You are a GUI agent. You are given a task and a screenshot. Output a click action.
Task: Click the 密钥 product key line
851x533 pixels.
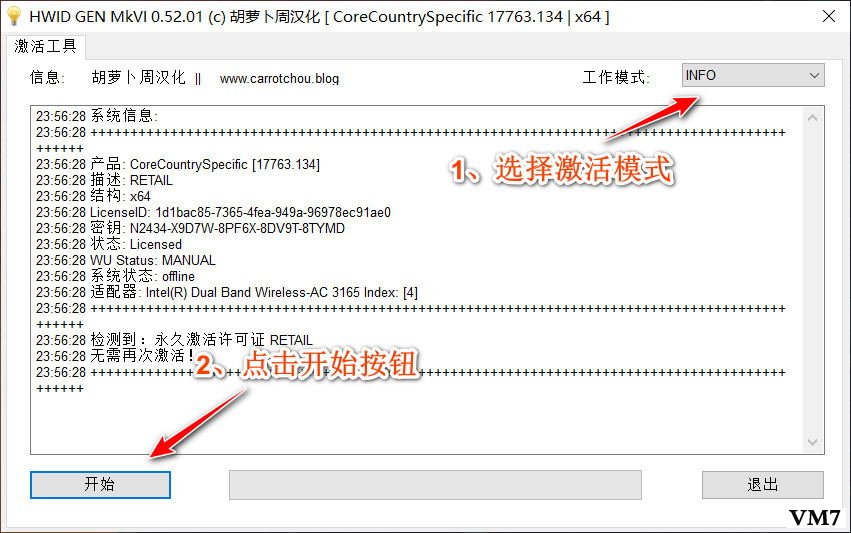(190, 228)
